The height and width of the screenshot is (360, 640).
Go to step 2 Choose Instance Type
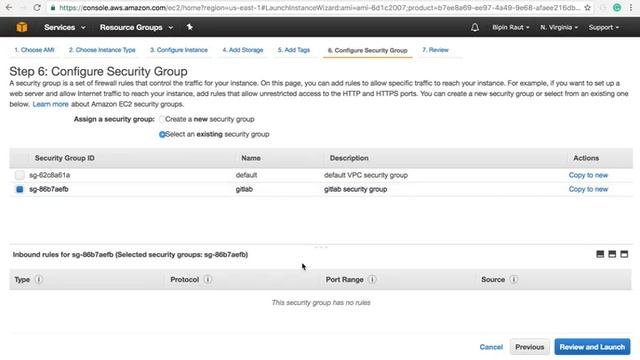pyautogui.click(x=102, y=50)
